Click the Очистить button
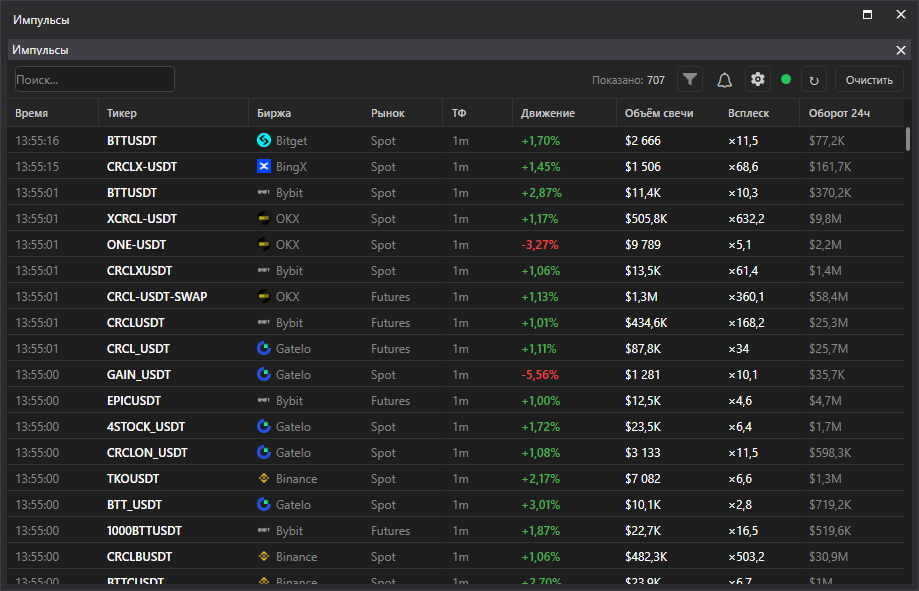The height and width of the screenshot is (591, 919). click(x=869, y=80)
